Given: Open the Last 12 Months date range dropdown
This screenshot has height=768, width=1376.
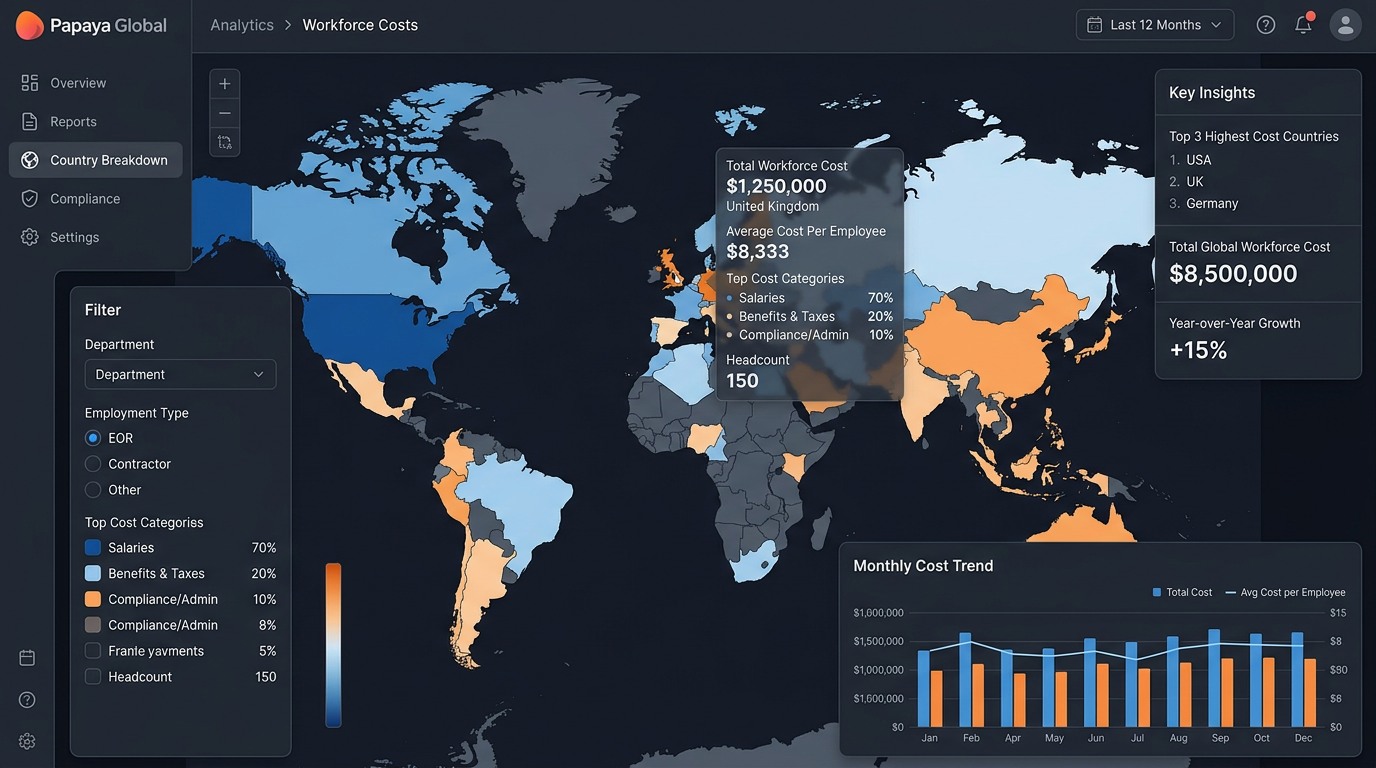Looking at the screenshot, I should (x=1155, y=25).
